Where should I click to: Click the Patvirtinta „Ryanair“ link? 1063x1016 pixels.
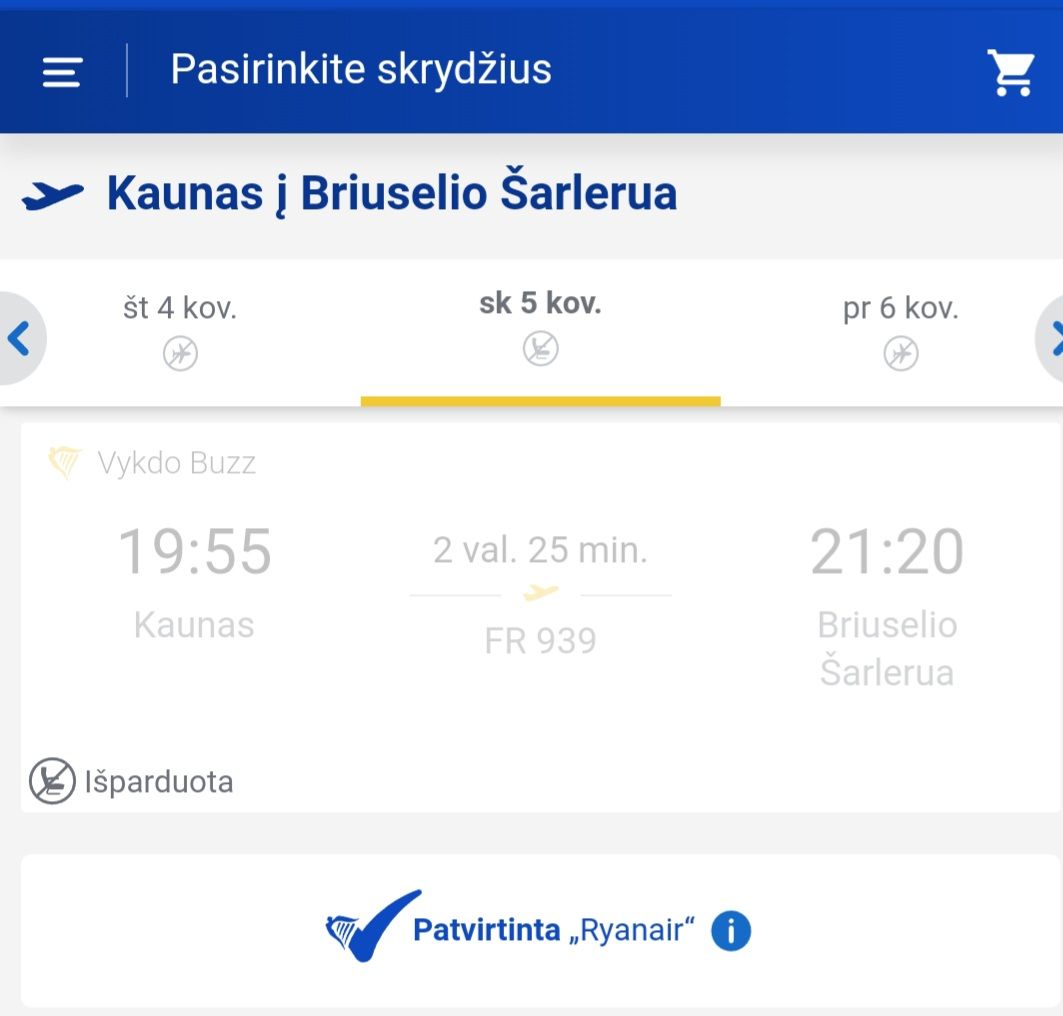pos(553,931)
